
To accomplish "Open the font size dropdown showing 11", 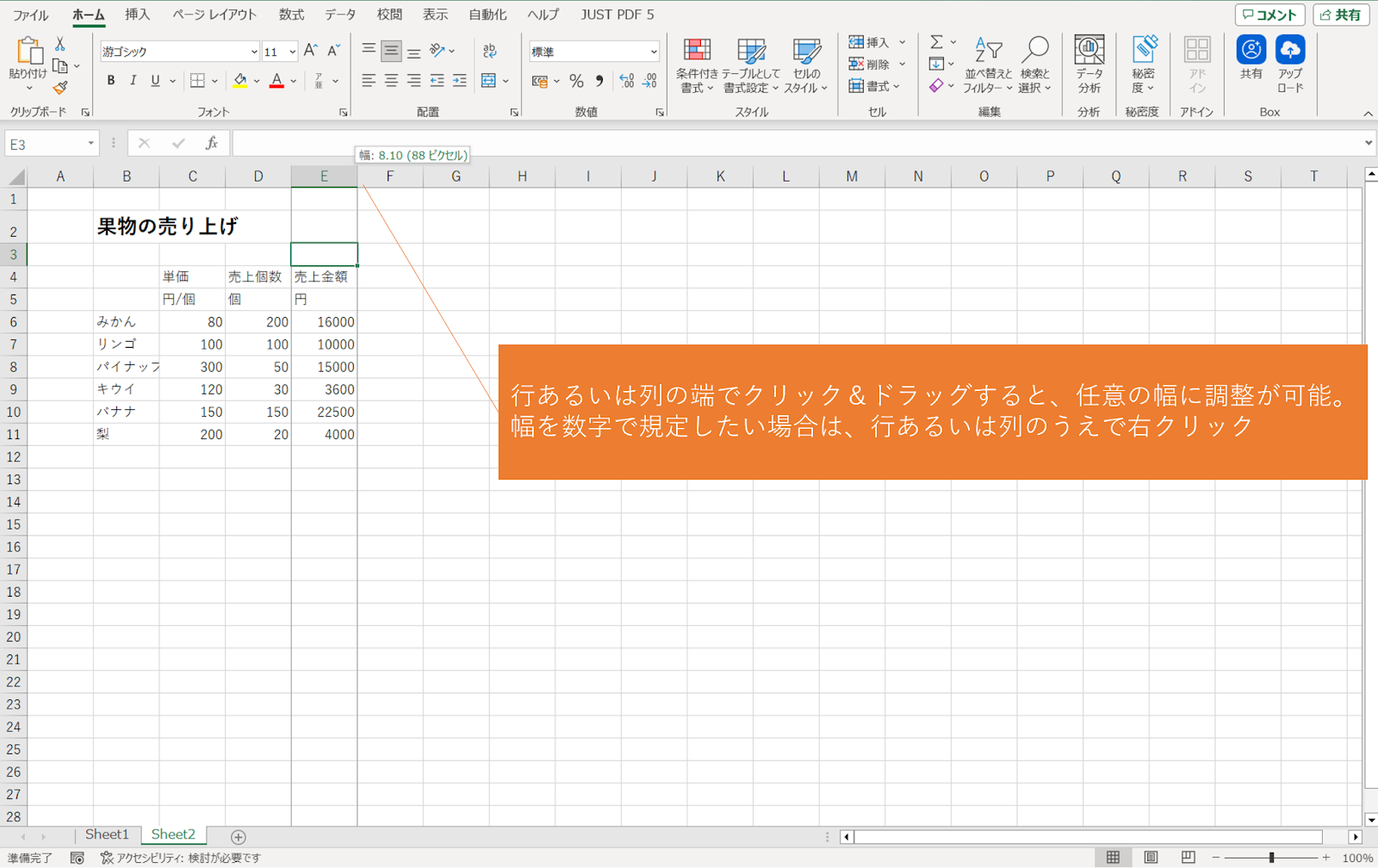I will [x=293, y=52].
